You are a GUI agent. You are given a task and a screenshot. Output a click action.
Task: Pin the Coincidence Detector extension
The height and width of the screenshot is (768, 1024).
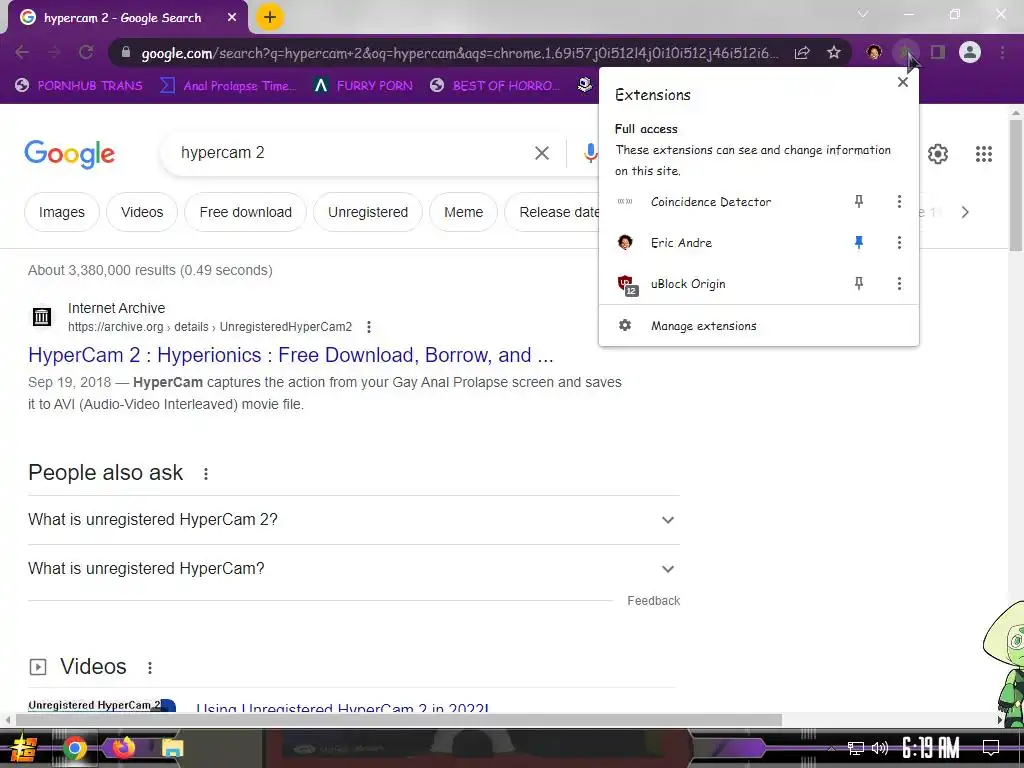(x=859, y=201)
